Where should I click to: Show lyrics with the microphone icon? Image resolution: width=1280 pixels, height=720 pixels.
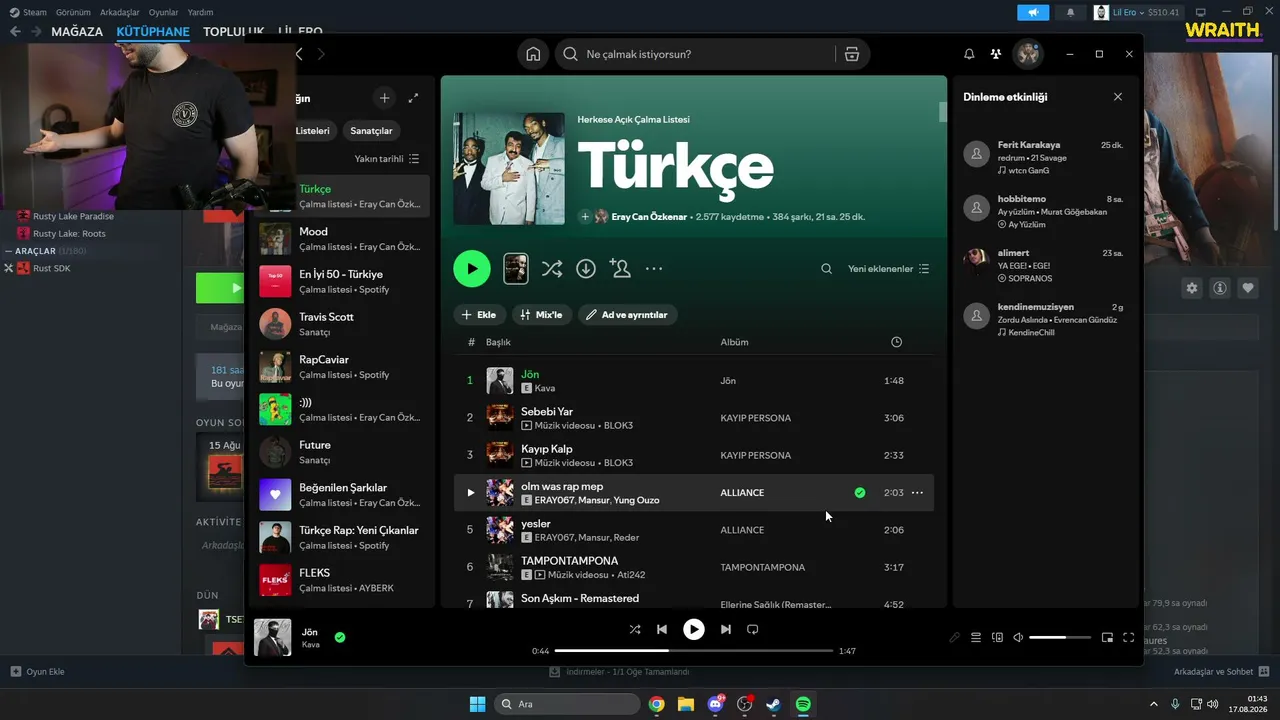[955, 637]
